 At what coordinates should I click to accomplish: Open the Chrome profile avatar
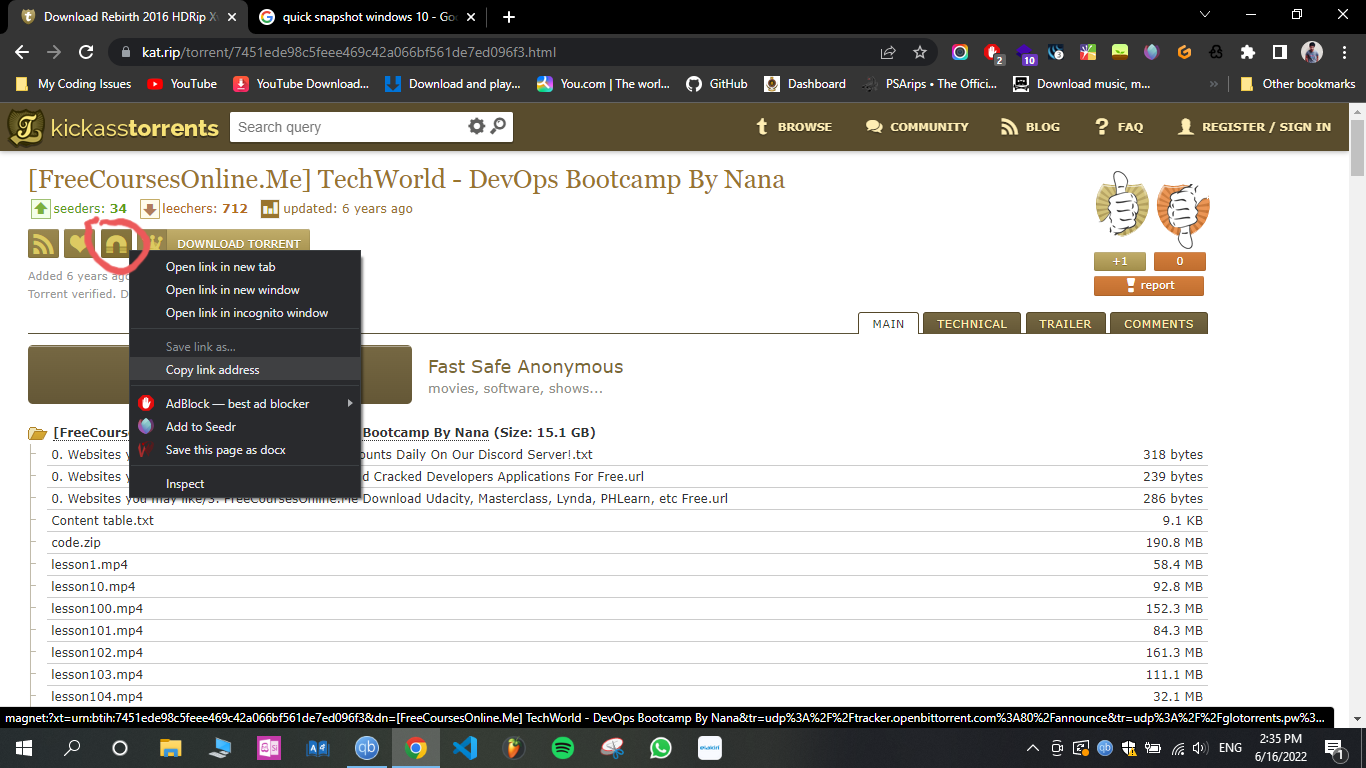(x=1312, y=52)
